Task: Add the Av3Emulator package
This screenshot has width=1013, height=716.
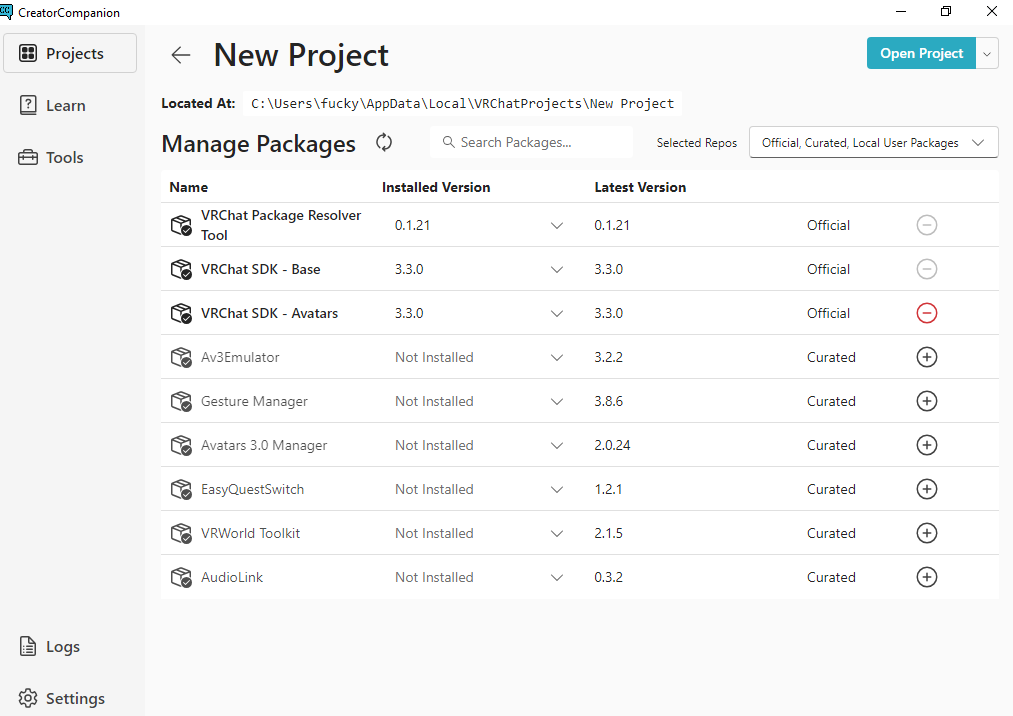Action: [x=926, y=357]
